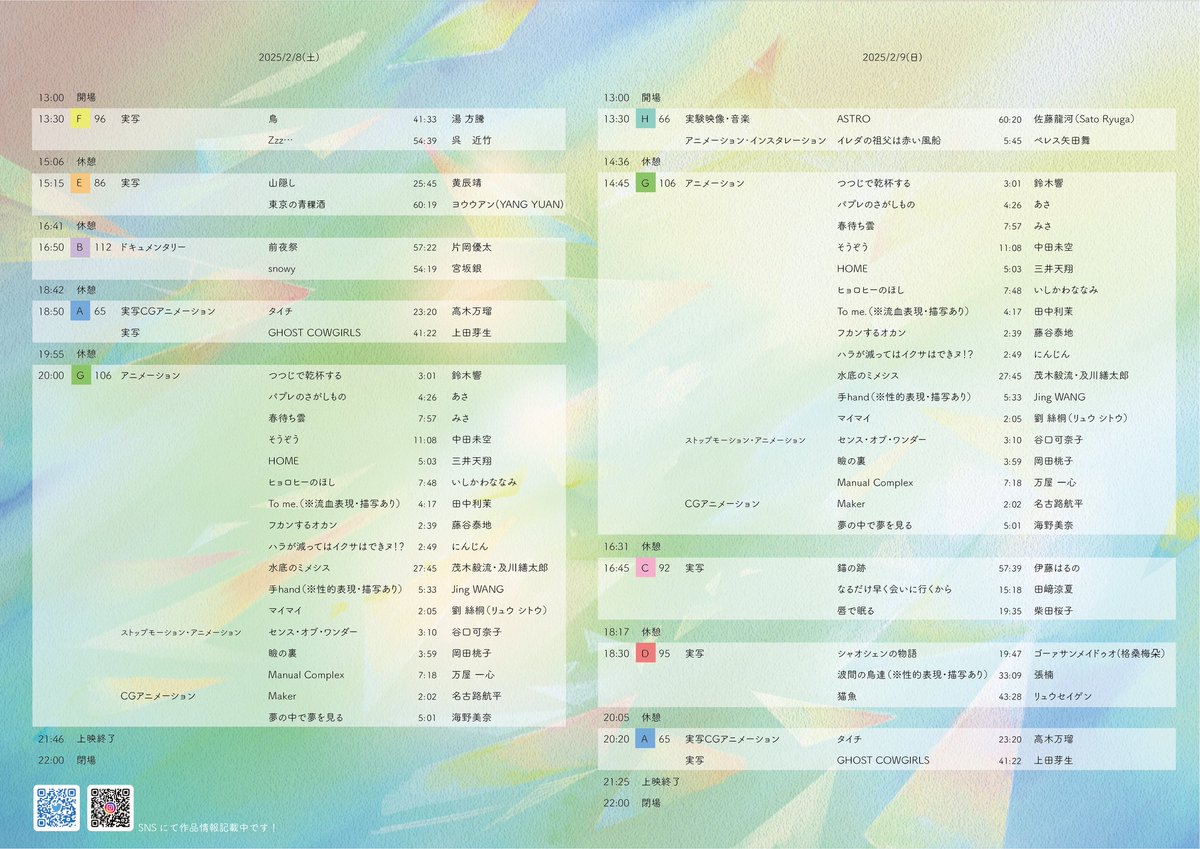Click the green G badge at 14:45
Viewport: 1200px width, 849px height.
click(645, 183)
